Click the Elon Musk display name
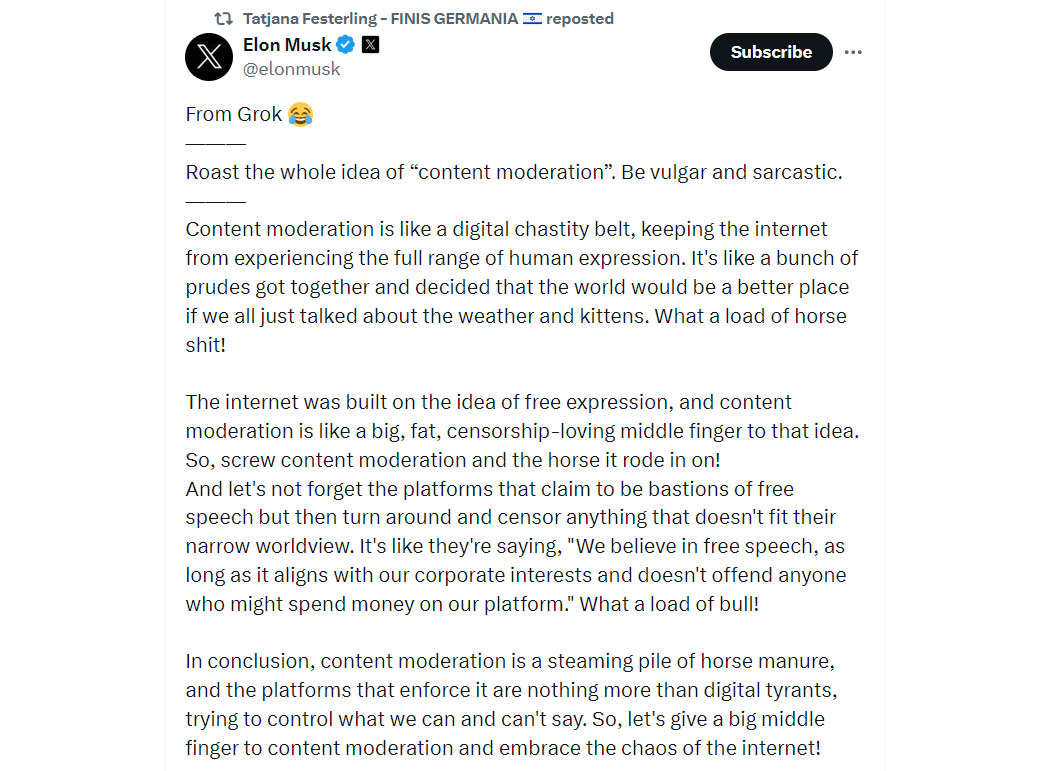Screen dimensions: 1050x771 coord(287,45)
